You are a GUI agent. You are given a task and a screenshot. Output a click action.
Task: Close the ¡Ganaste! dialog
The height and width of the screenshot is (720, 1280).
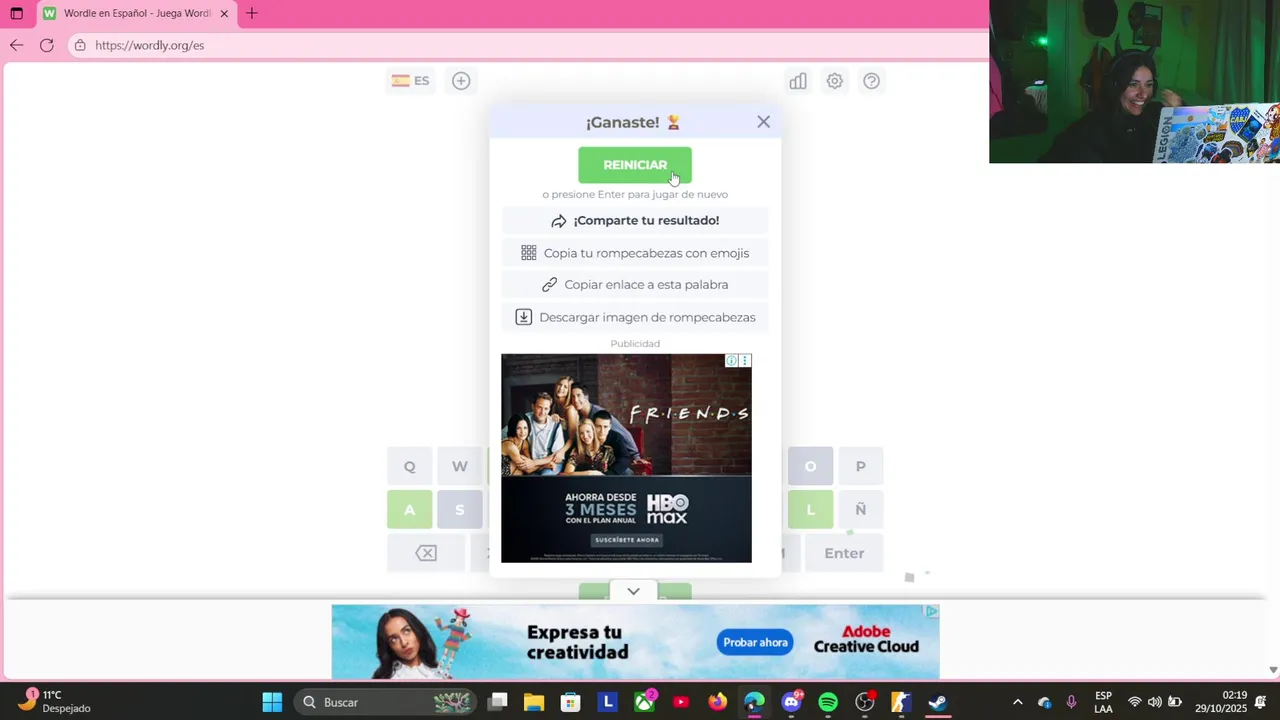763,122
